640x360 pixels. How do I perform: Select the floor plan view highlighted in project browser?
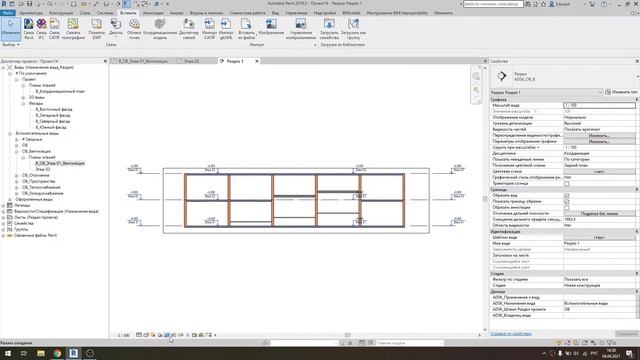[x=60, y=163]
